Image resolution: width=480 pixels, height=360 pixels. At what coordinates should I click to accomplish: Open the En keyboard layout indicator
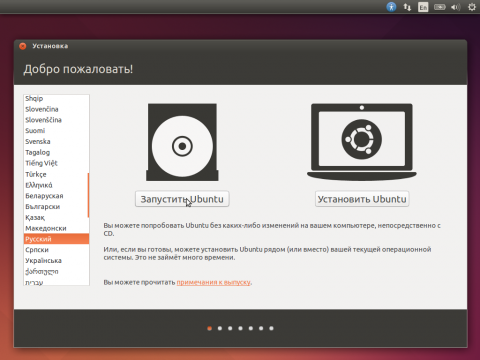click(x=423, y=7)
